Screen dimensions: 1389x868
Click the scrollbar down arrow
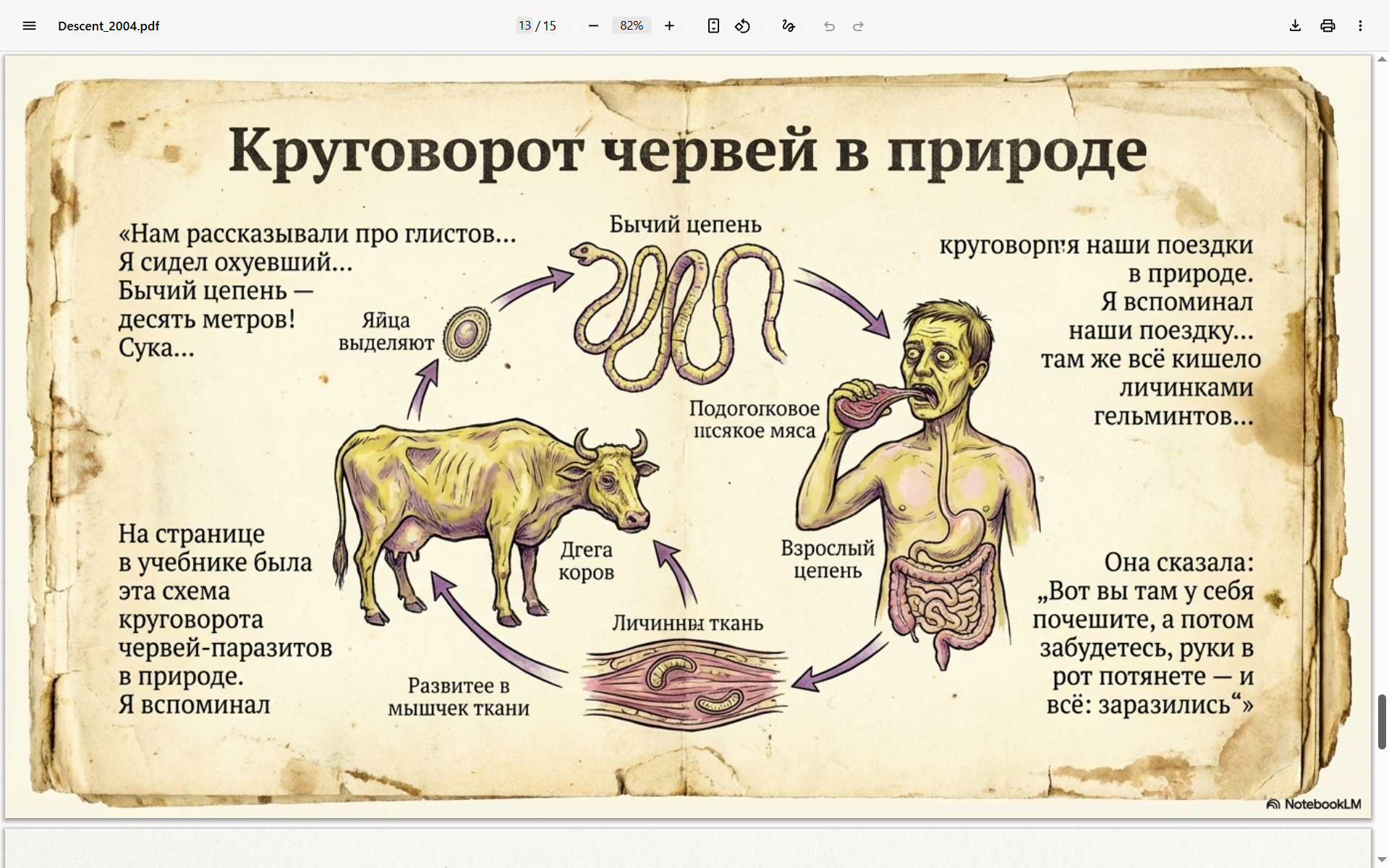point(1382,860)
